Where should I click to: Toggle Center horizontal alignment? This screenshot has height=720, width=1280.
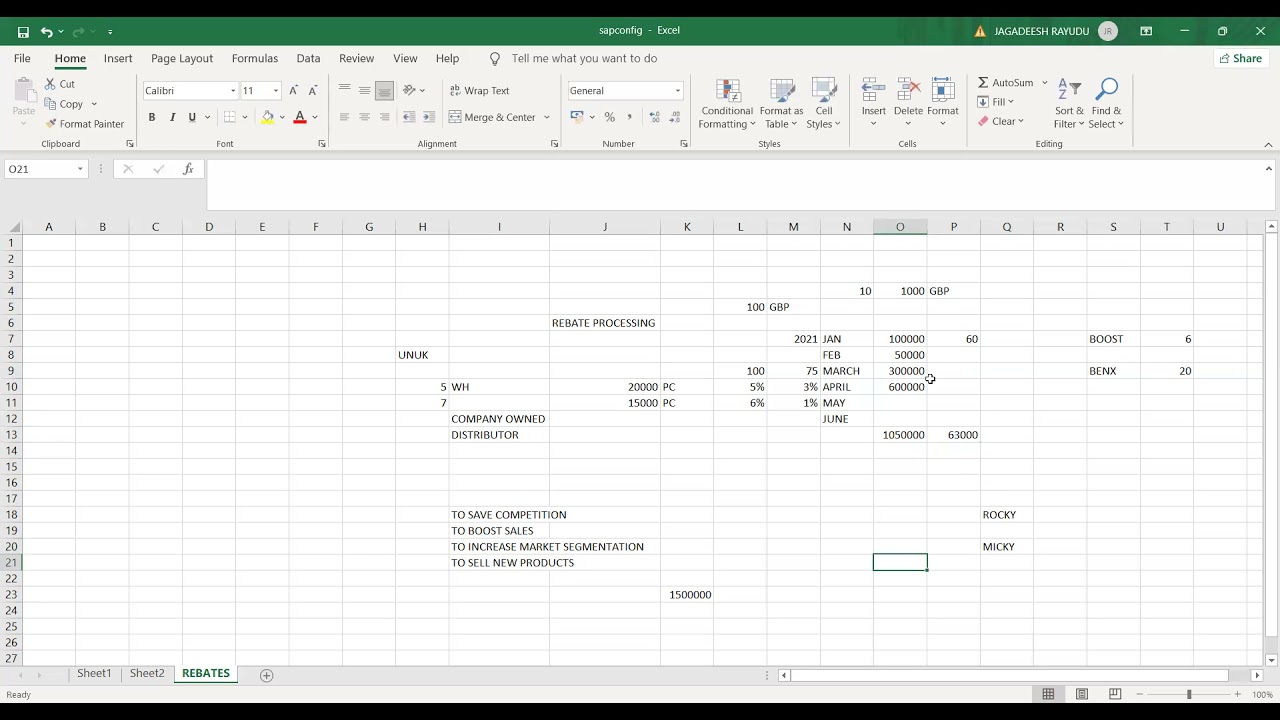[364, 117]
